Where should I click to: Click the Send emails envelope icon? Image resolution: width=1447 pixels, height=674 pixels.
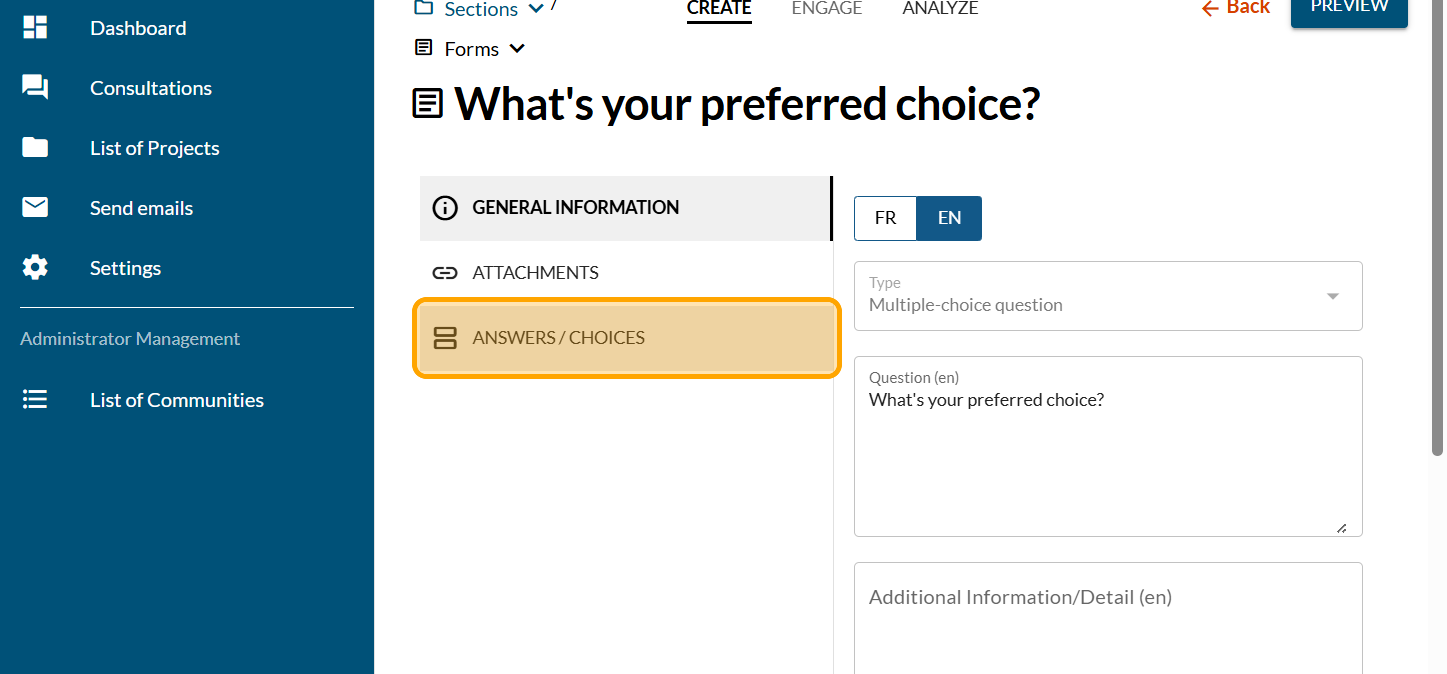35,208
